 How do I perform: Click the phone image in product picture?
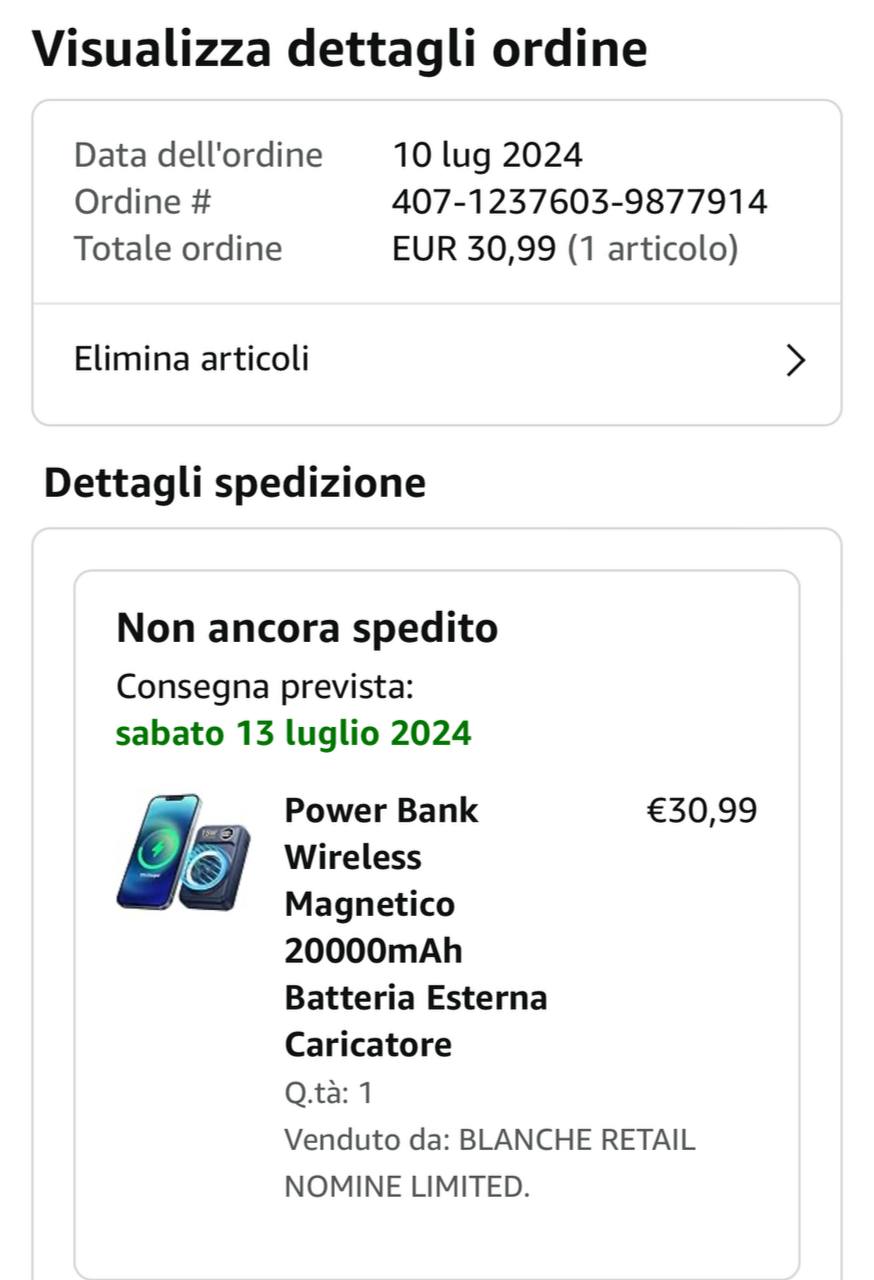[x=157, y=850]
